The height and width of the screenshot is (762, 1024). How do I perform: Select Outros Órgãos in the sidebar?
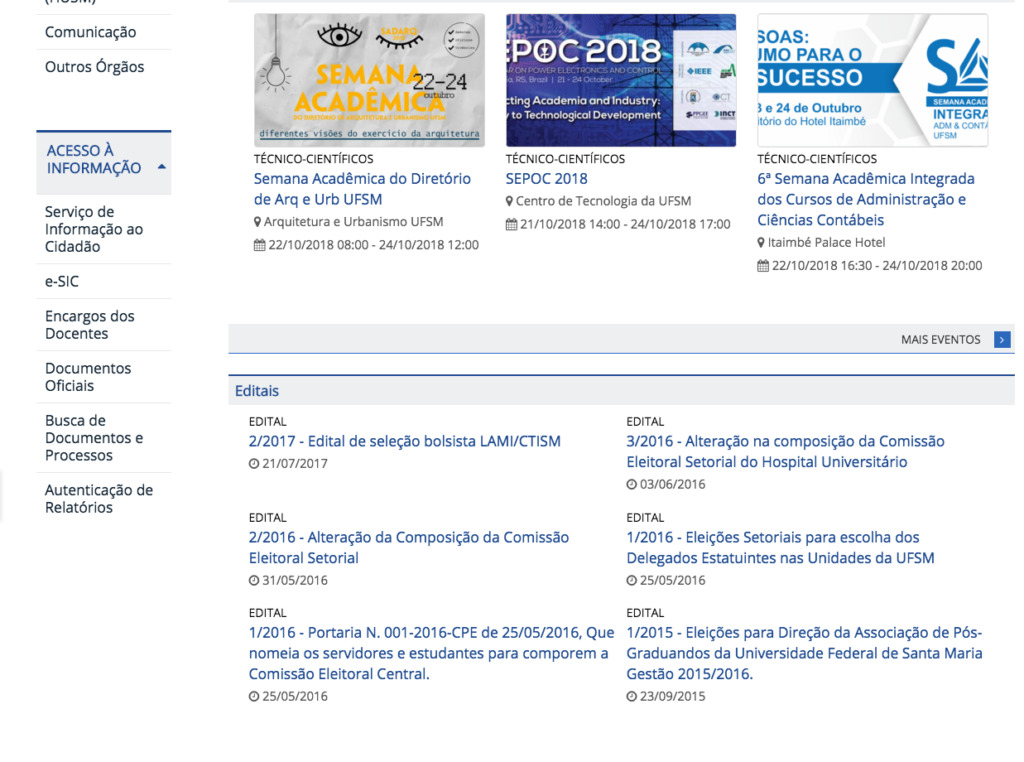coord(94,67)
